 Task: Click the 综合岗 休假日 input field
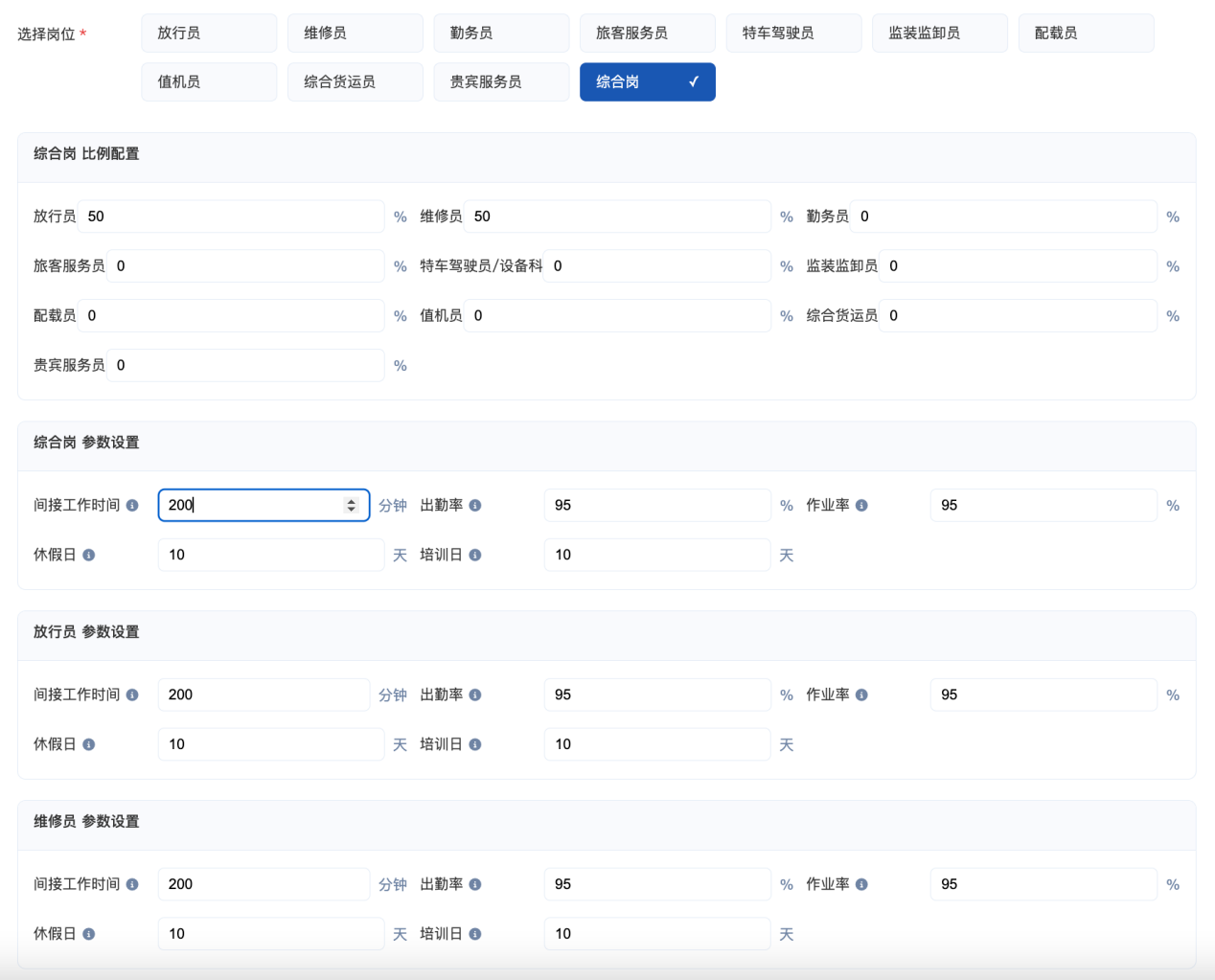click(271, 556)
